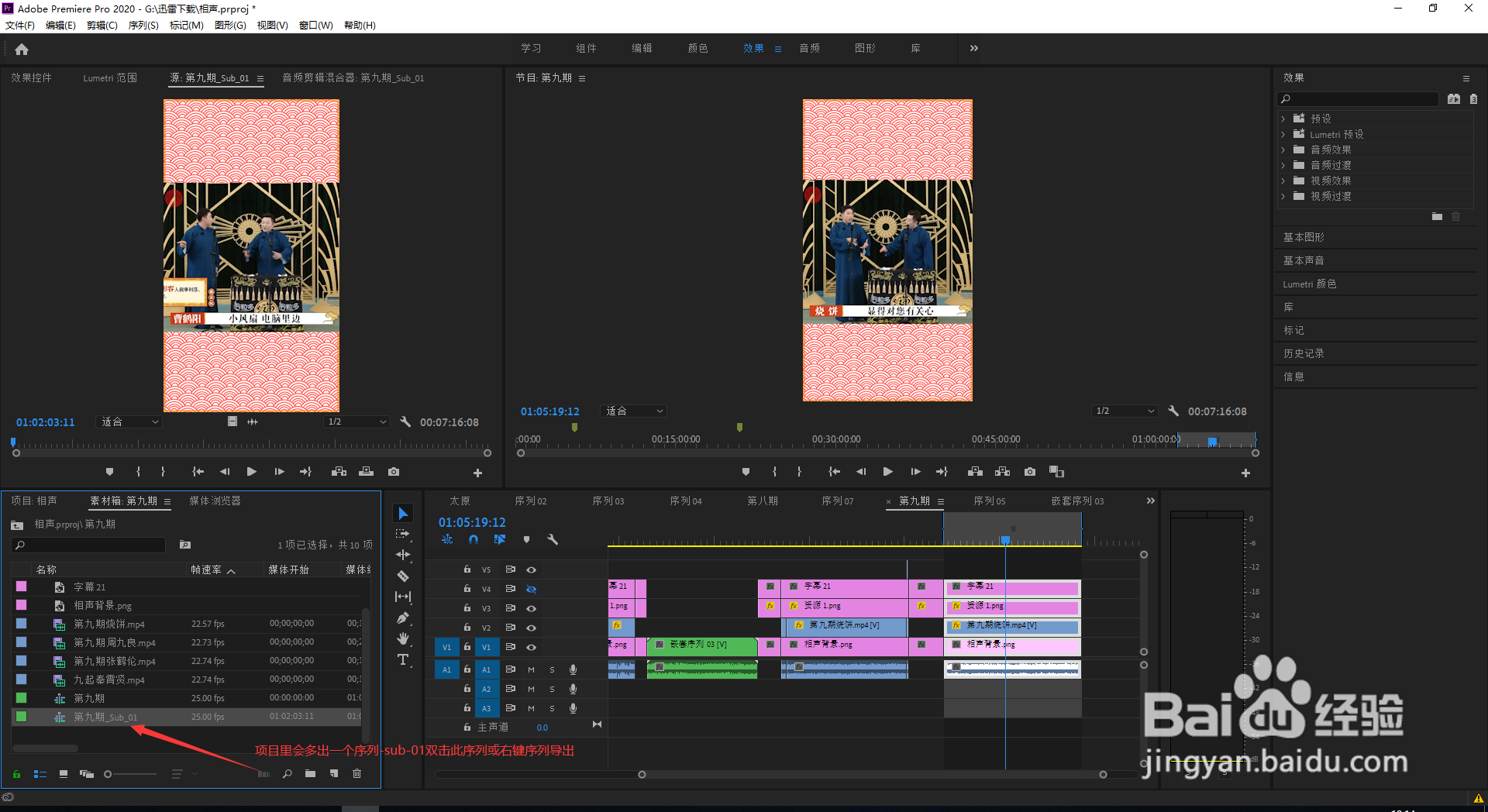
Task: Click Overwrite button in Source monitor
Action: click(x=366, y=472)
